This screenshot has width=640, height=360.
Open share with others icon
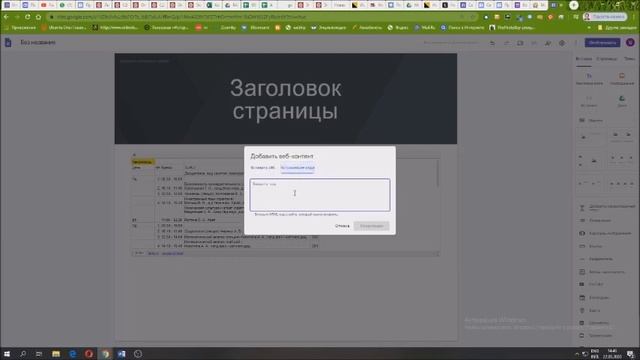coord(548,43)
